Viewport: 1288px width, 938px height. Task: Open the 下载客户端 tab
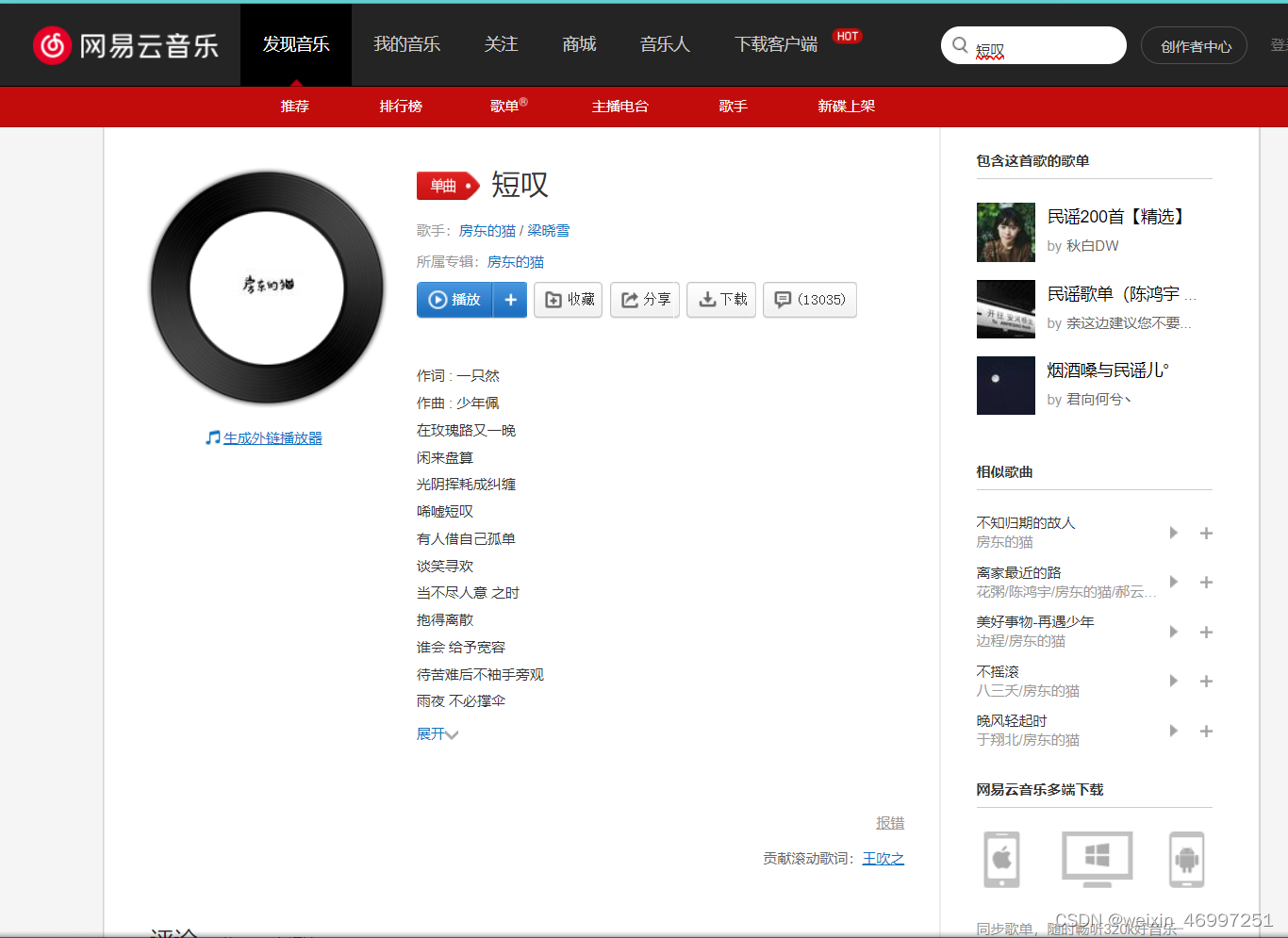point(776,44)
